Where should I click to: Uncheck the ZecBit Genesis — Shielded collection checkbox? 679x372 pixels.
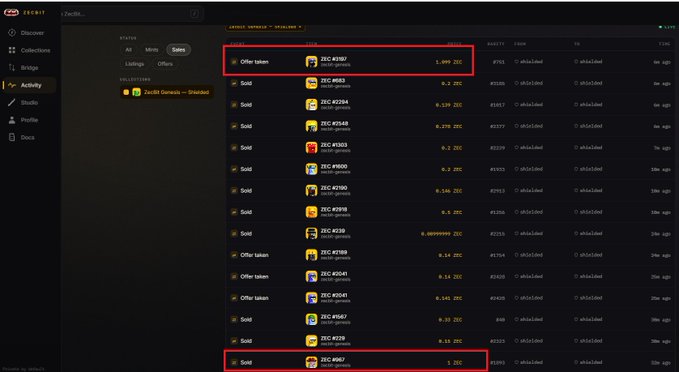[126, 92]
